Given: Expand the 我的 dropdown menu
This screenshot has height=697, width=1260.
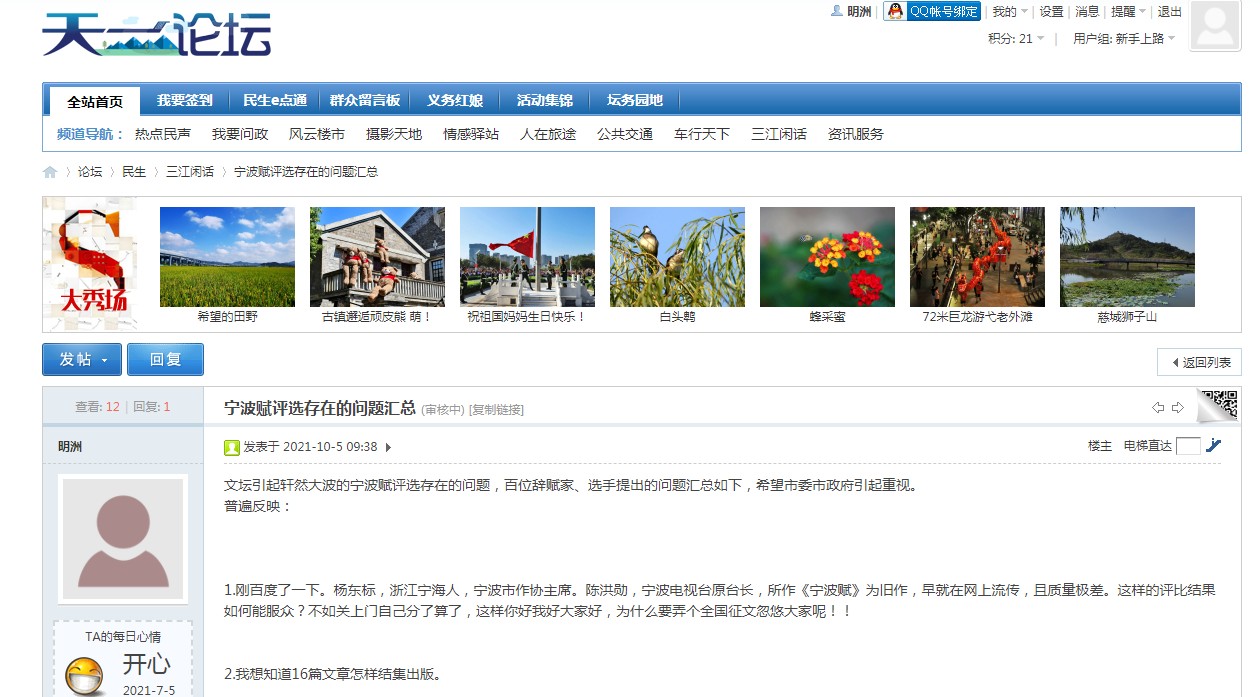Looking at the screenshot, I should (x=1009, y=12).
